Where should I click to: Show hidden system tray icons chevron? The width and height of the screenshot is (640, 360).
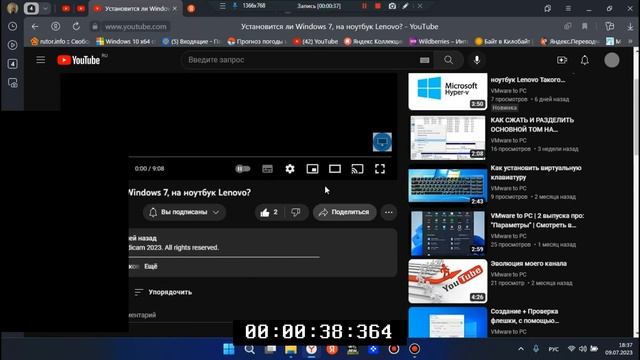point(521,349)
